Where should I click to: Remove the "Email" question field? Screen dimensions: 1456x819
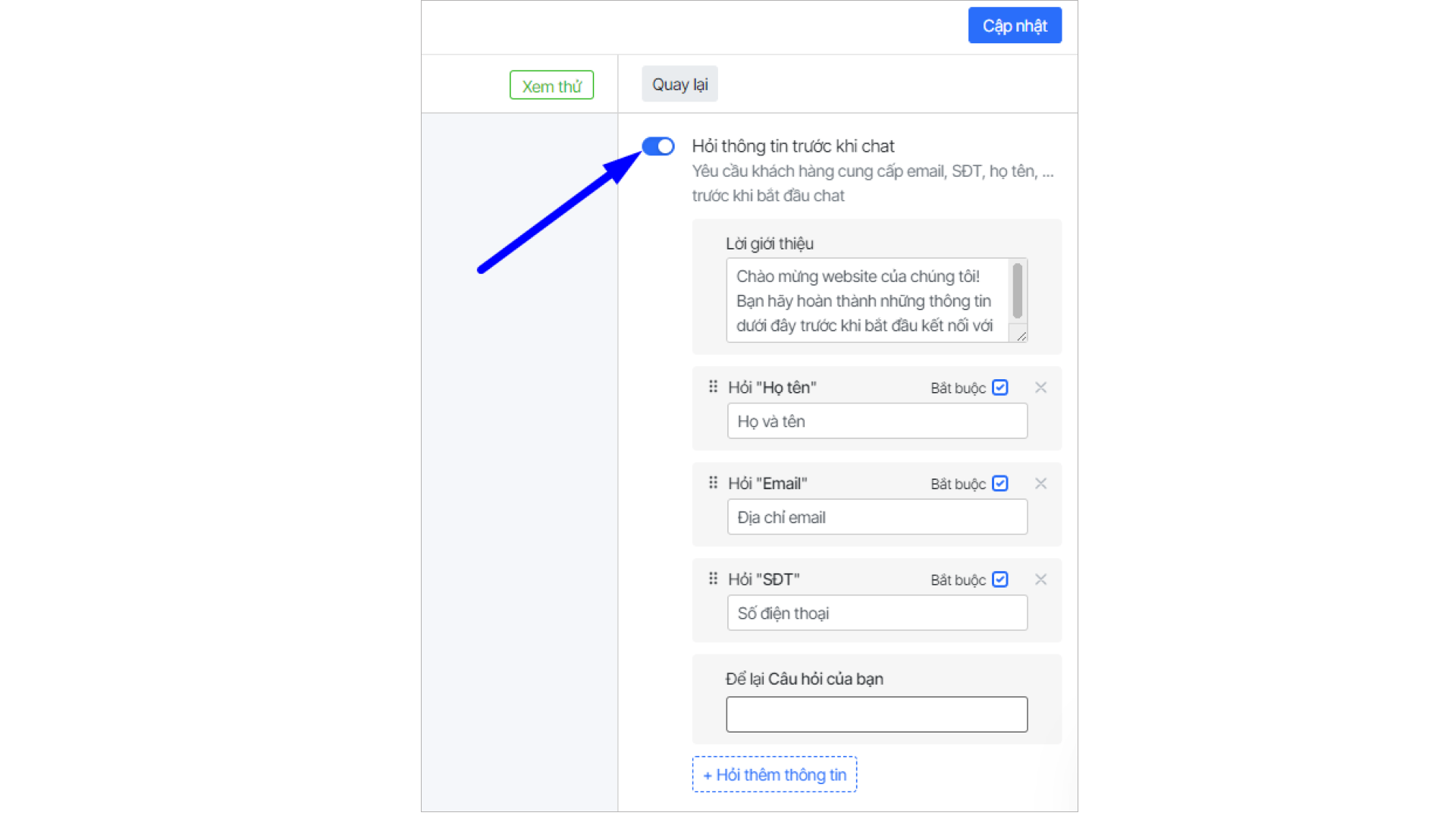click(1040, 483)
